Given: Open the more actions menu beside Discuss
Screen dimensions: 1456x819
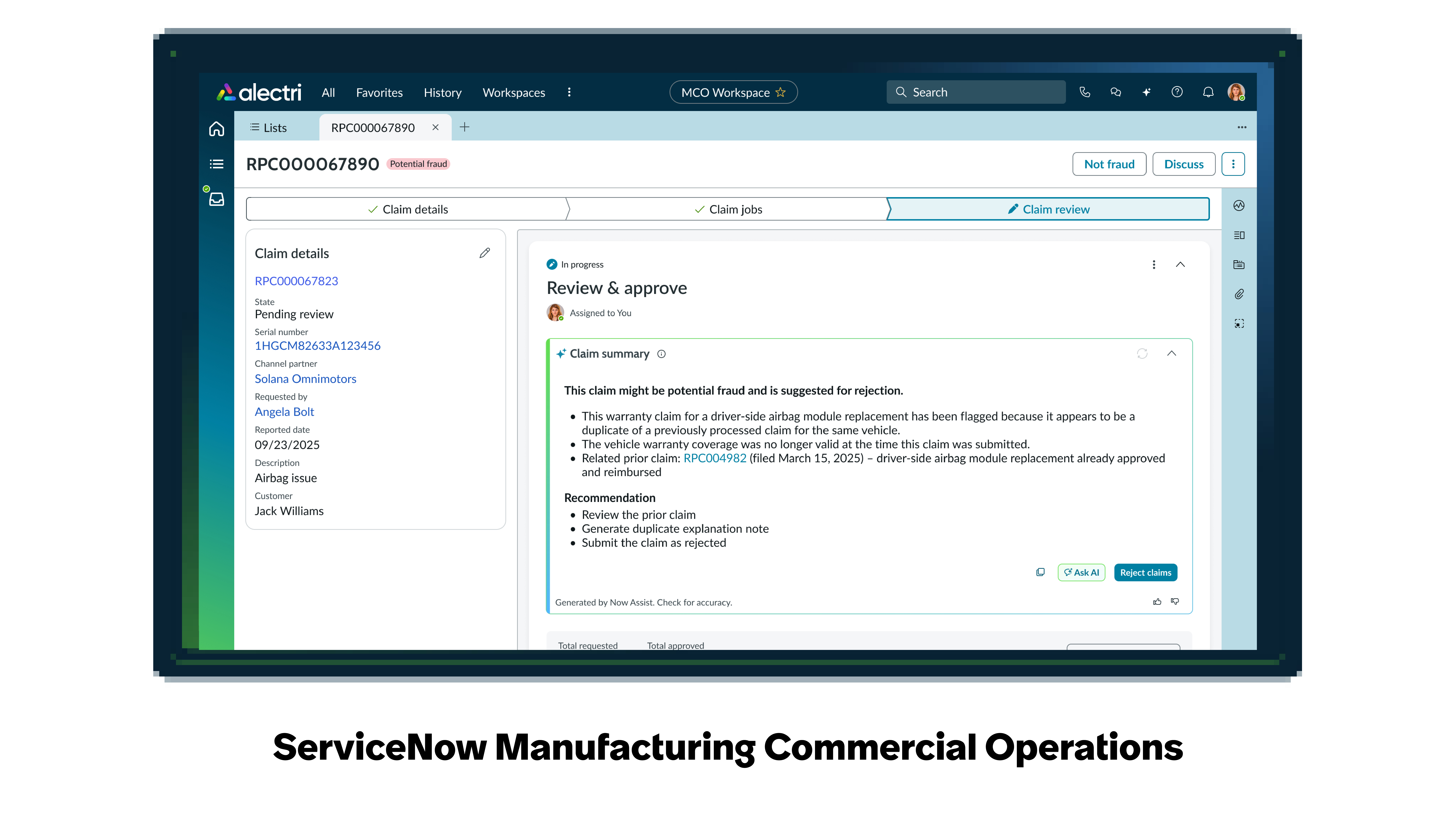Looking at the screenshot, I should click(1233, 164).
